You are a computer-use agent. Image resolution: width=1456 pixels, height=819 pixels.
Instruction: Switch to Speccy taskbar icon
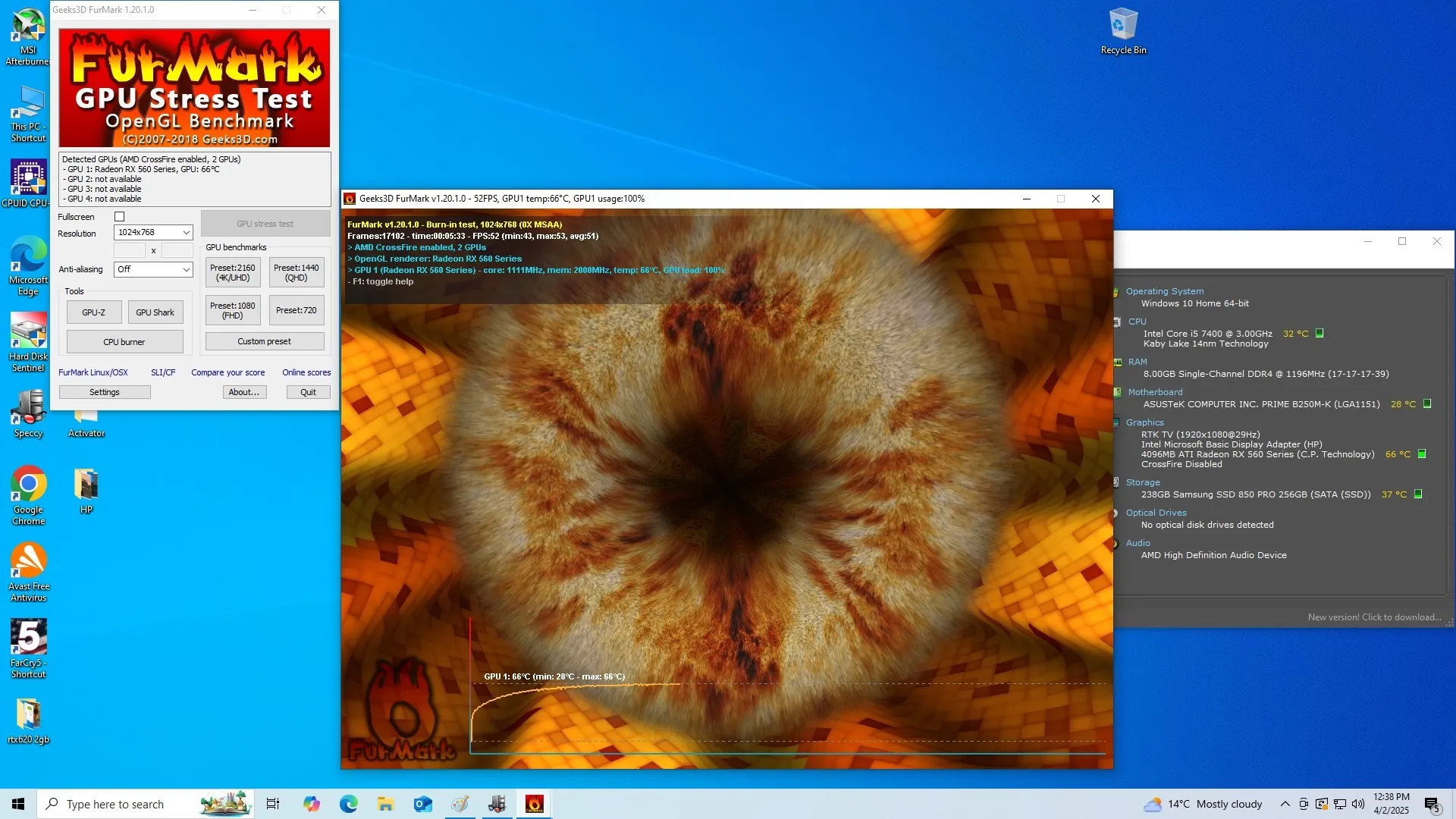click(x=497, y=804)
